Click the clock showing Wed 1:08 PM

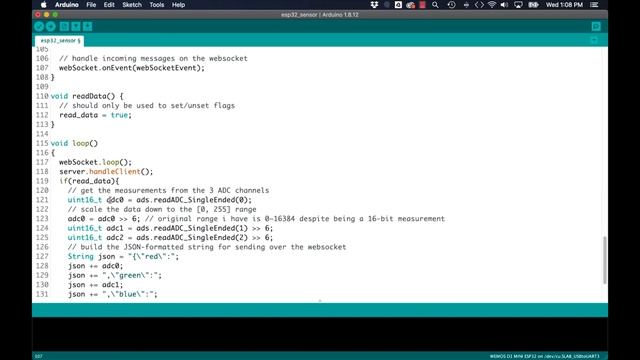click(x=564, y=5)
